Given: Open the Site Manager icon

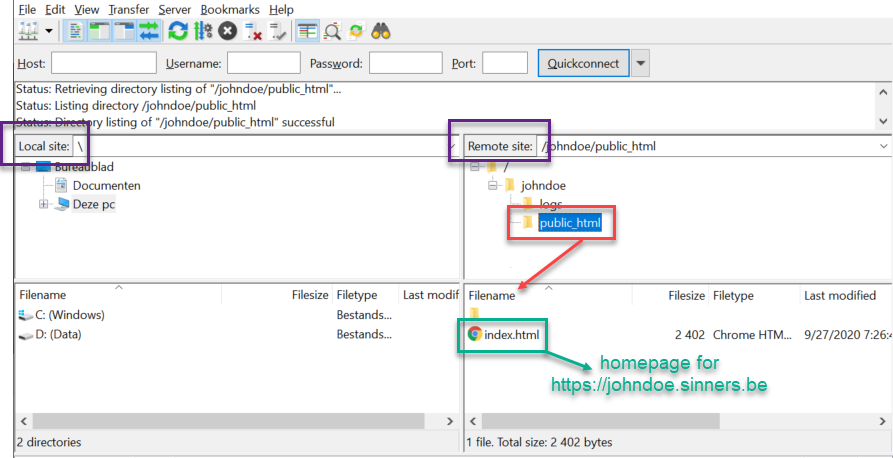Looking at the screenshot, I should coord(28,30).
